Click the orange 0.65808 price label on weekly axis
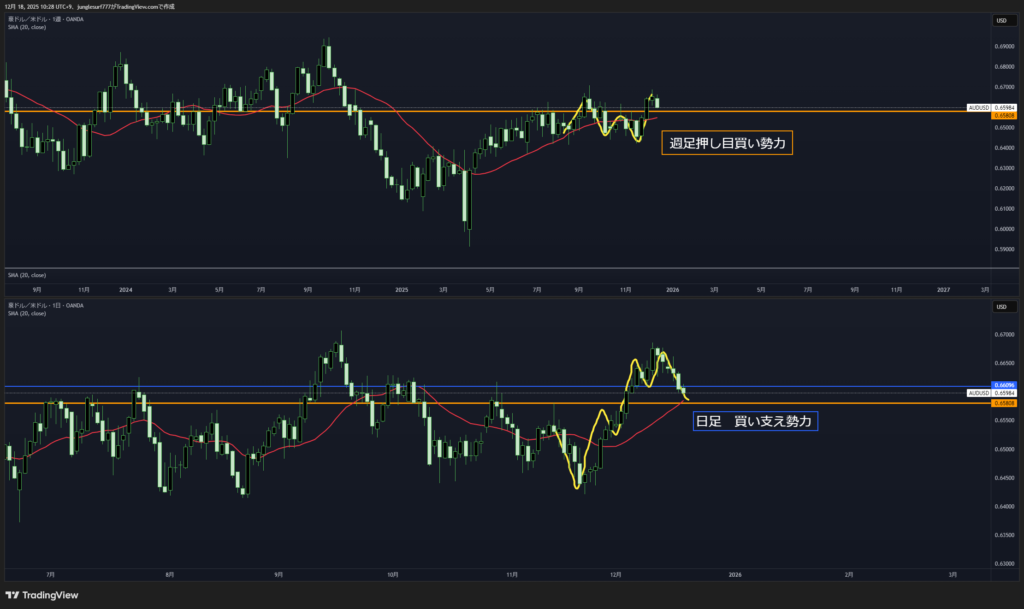 (1003, 116)
